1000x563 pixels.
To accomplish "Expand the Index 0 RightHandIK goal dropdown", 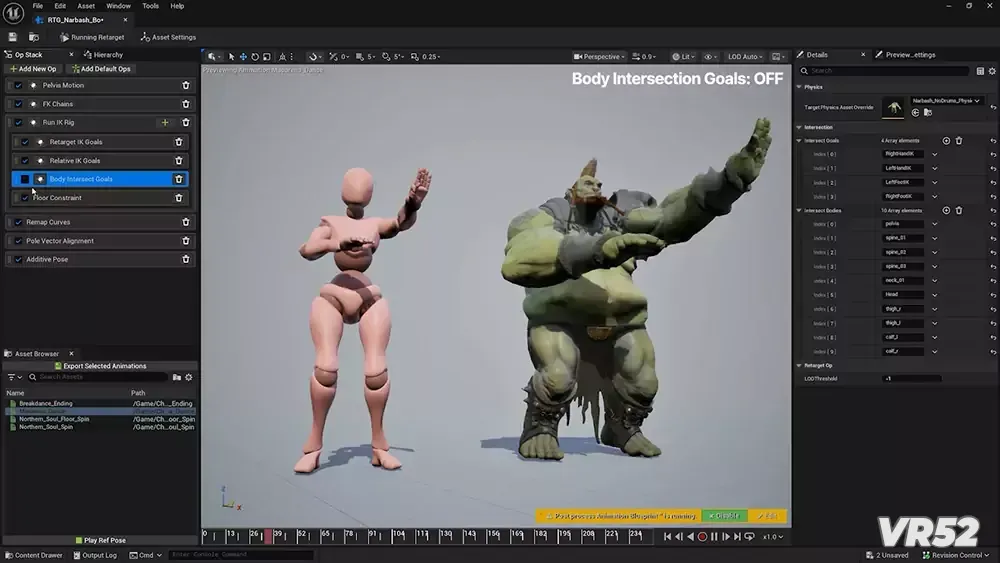I will [934, 154].
